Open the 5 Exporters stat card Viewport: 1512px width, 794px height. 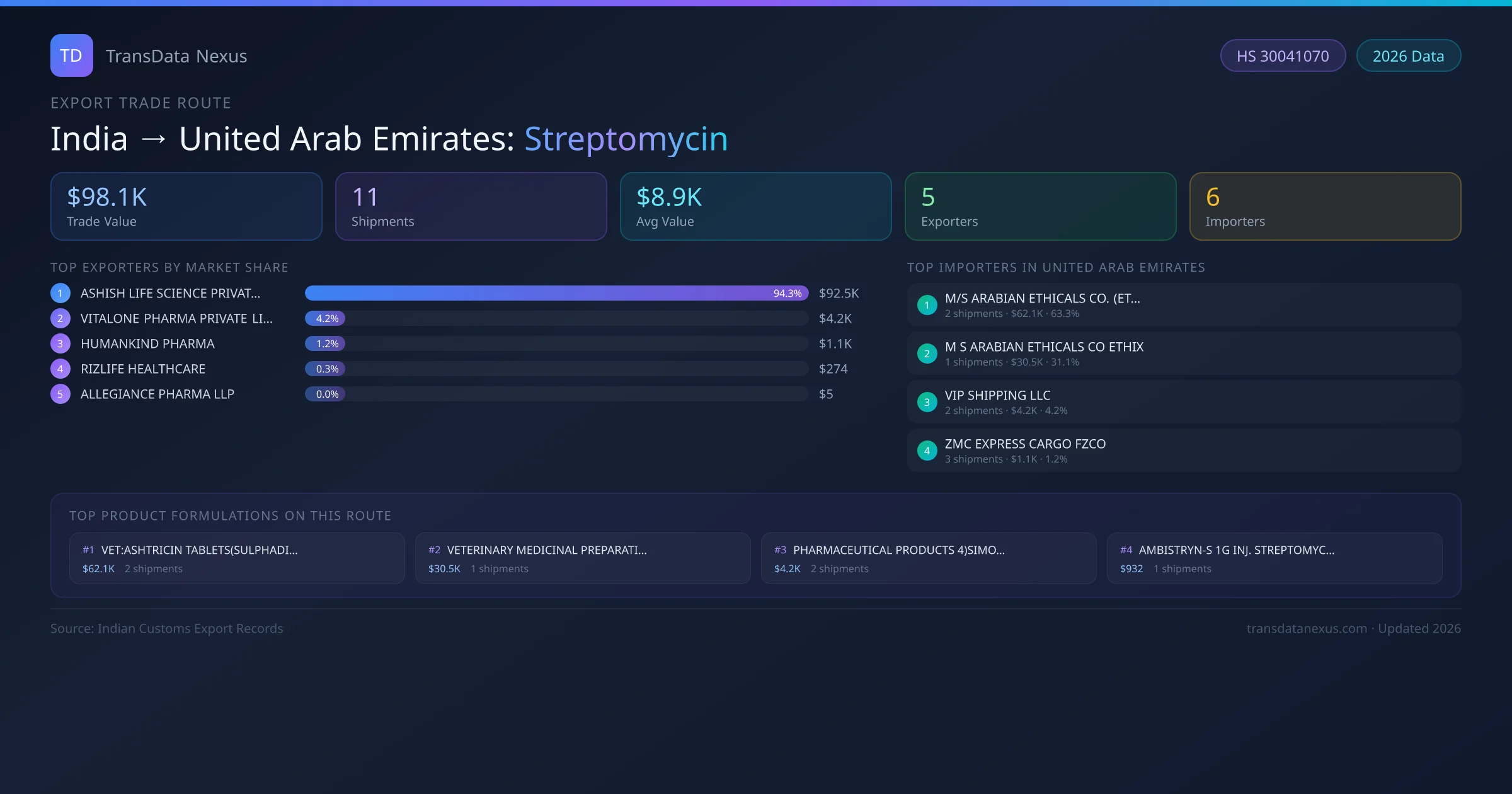(1040, 207)
